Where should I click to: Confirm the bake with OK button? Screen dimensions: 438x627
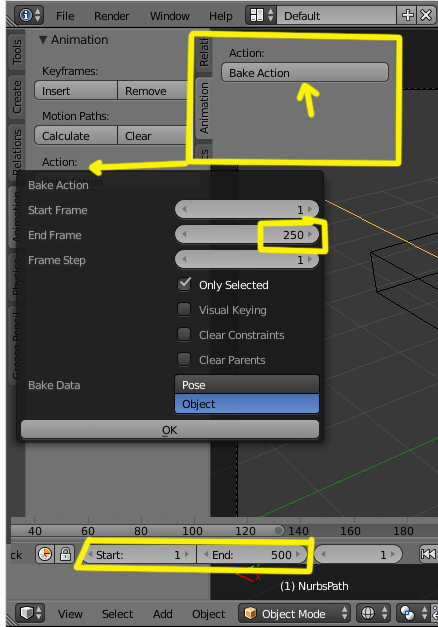[x=170, y=429]
